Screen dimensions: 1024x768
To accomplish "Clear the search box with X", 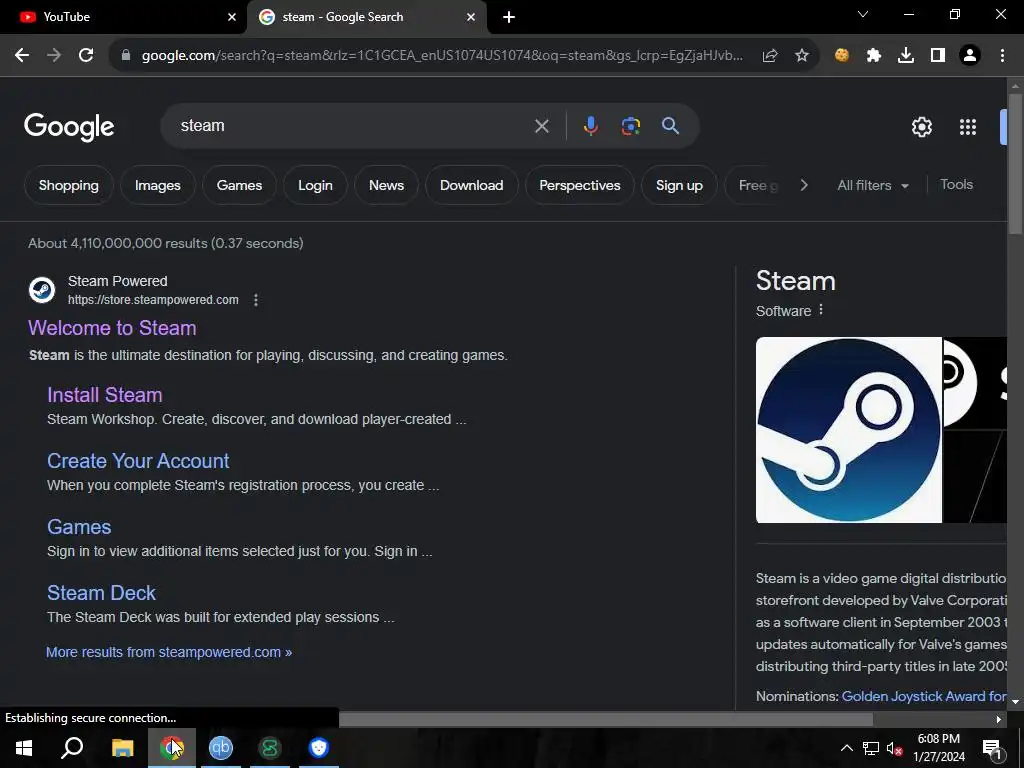I will pos(541,126).
